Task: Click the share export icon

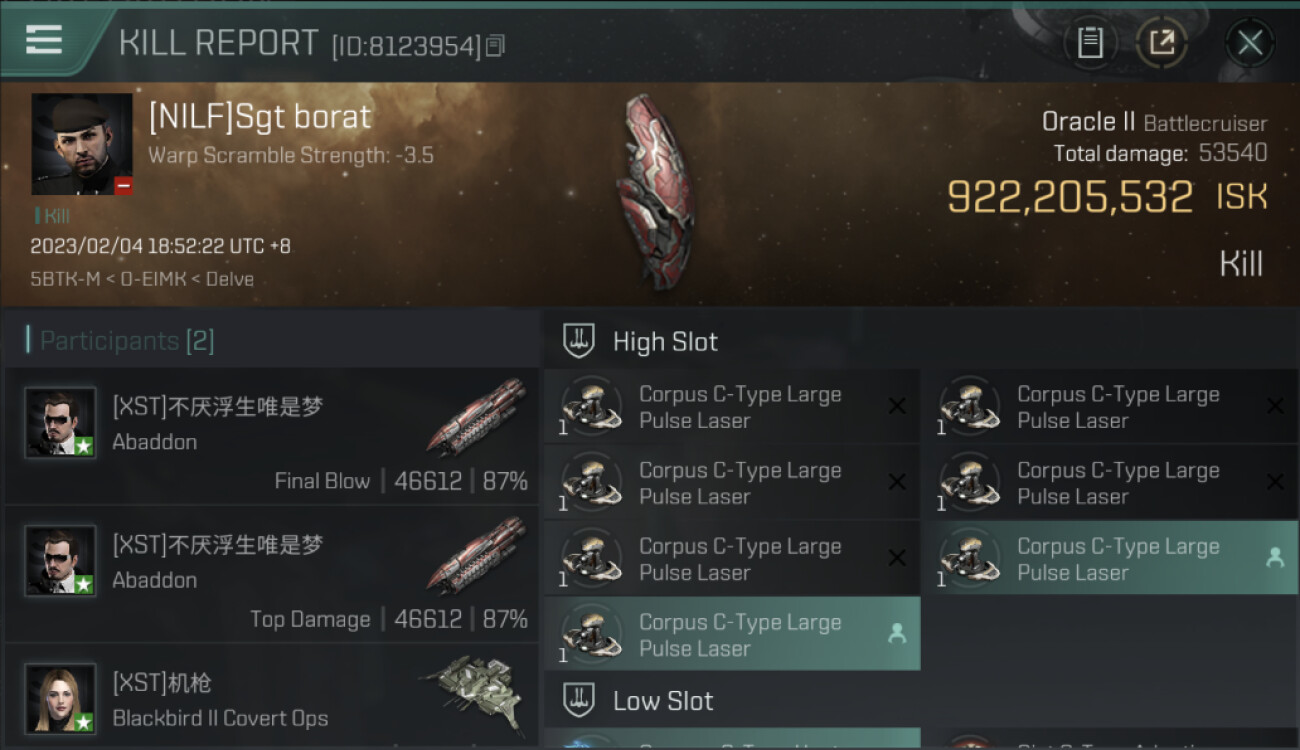Action: coord(1162,43)
